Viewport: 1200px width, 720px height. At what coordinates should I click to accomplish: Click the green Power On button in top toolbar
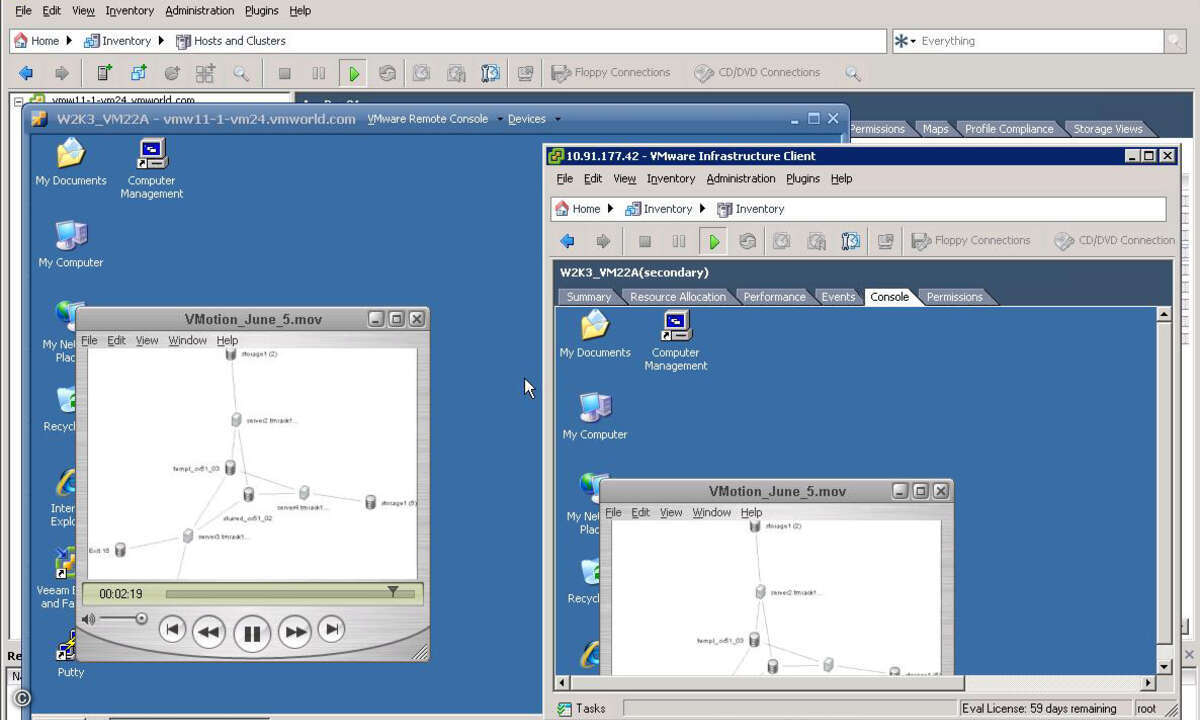[x=353, y=73]
